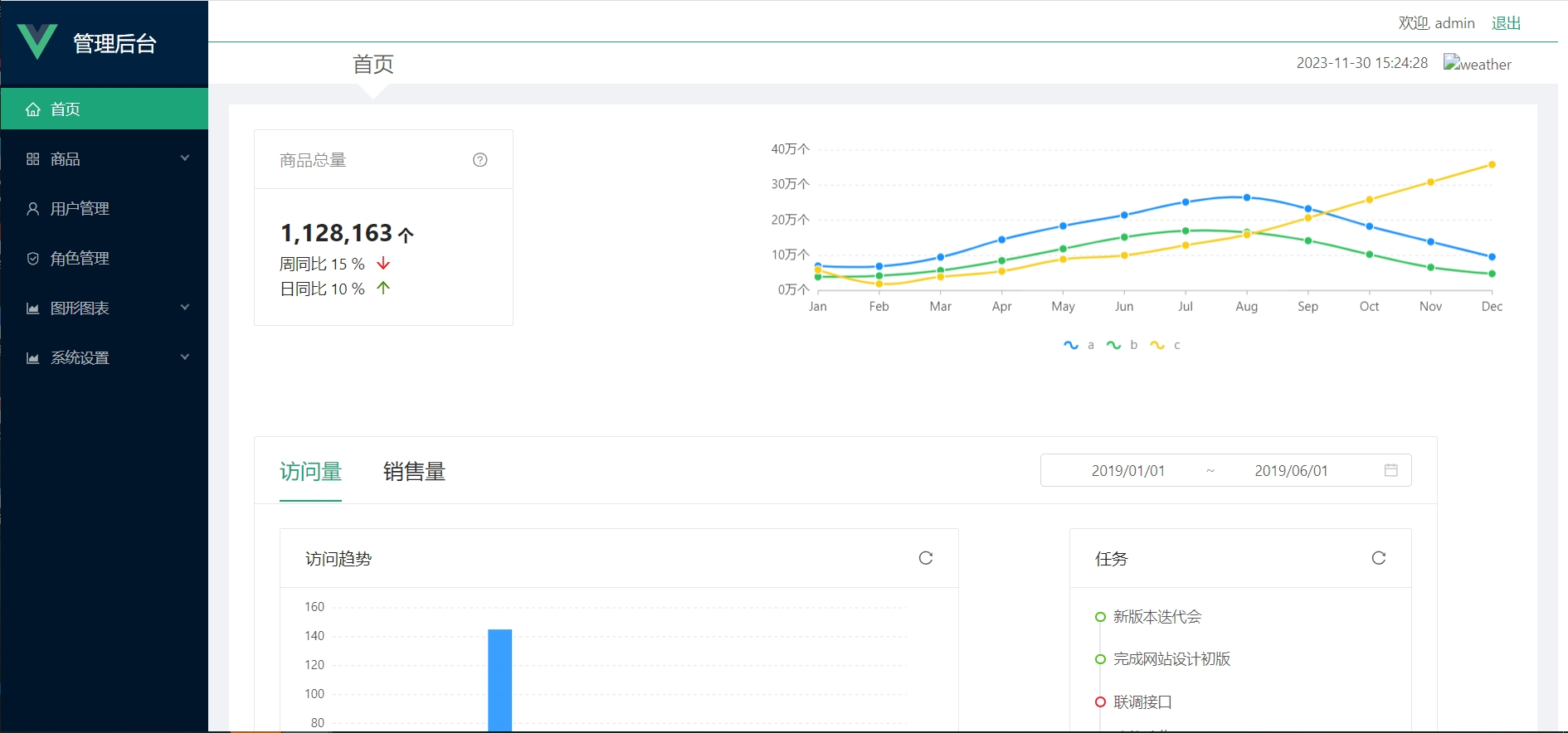
Task: Click the green Nov data point
Action: pyautogui.click(x=1430, y=267)
